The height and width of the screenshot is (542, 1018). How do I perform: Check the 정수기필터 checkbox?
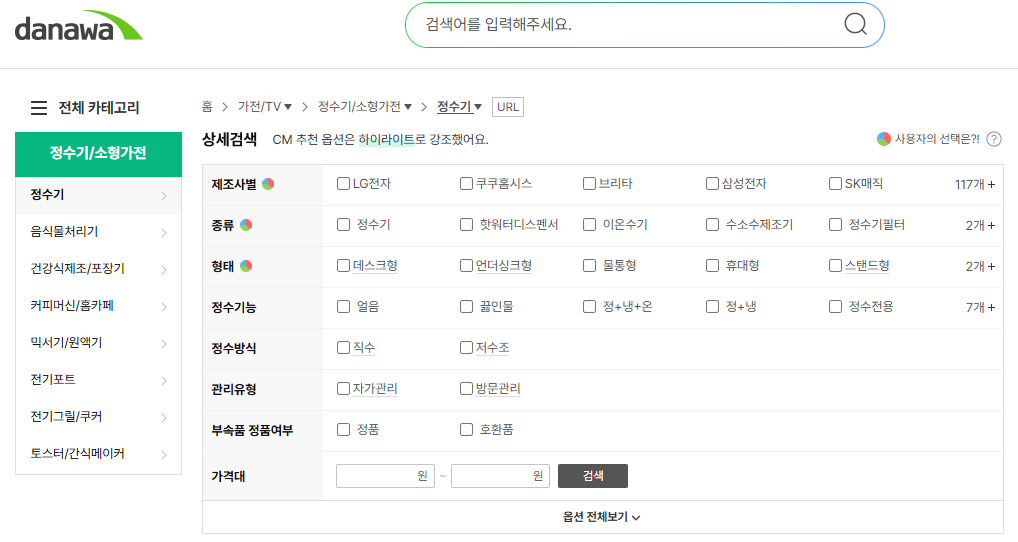point(836,225)
